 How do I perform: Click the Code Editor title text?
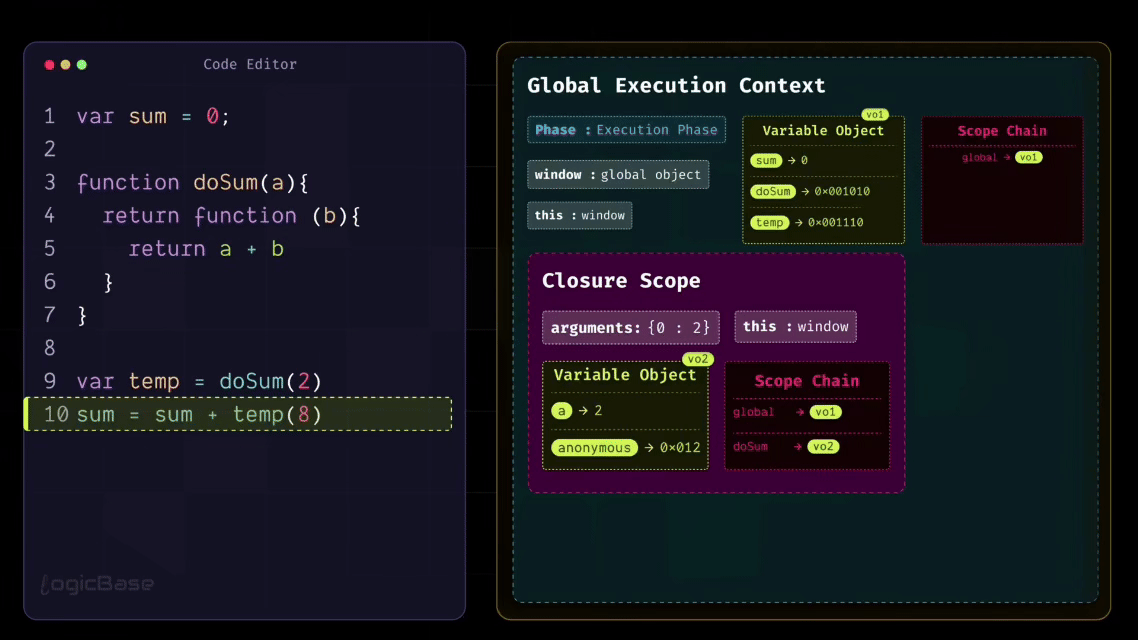click(x=250, y=64)
